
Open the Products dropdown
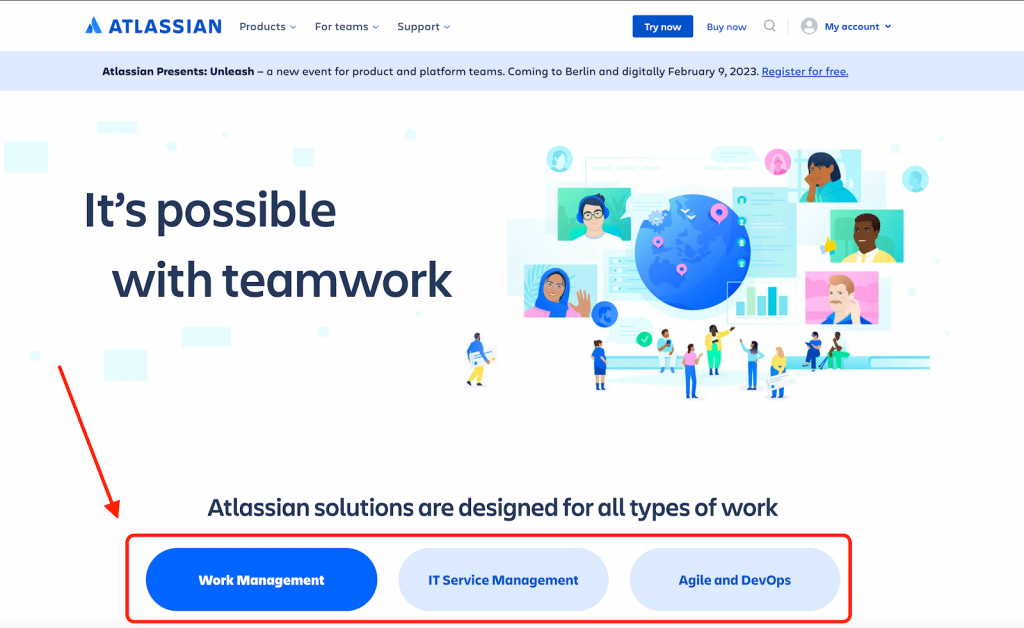(x=262, y=27)
